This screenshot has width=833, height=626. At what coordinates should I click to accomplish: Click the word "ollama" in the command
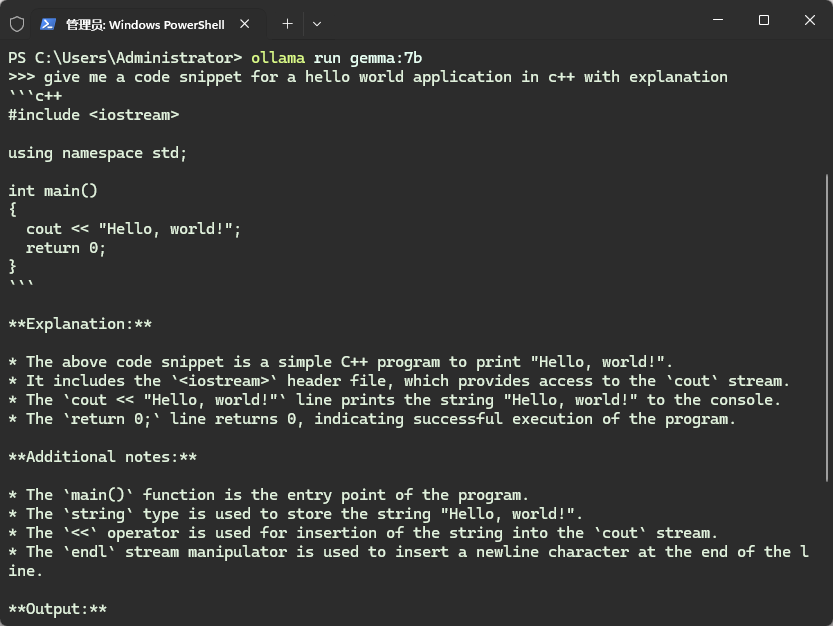278,57
